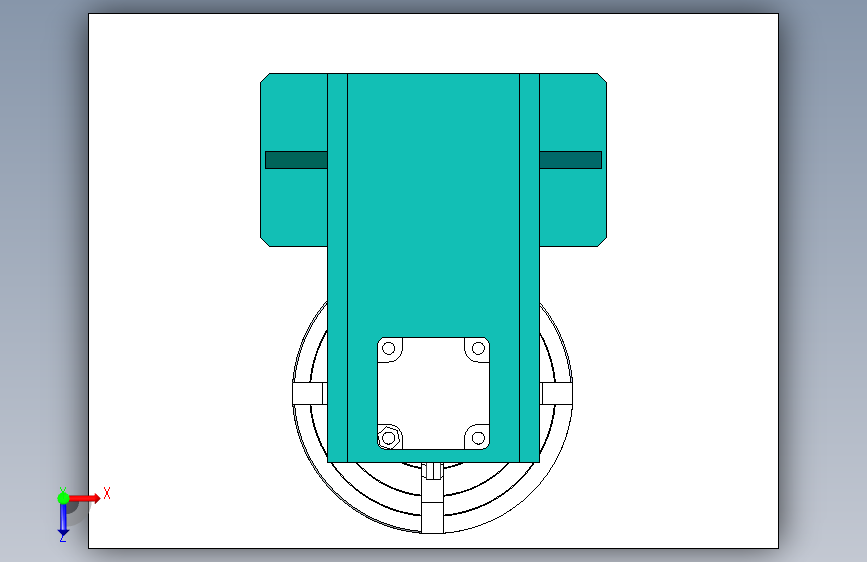The height and width of the screenshot is (562, 867).
Task: Select top-left bolt hole on white flange
Action: coord(389,348)
